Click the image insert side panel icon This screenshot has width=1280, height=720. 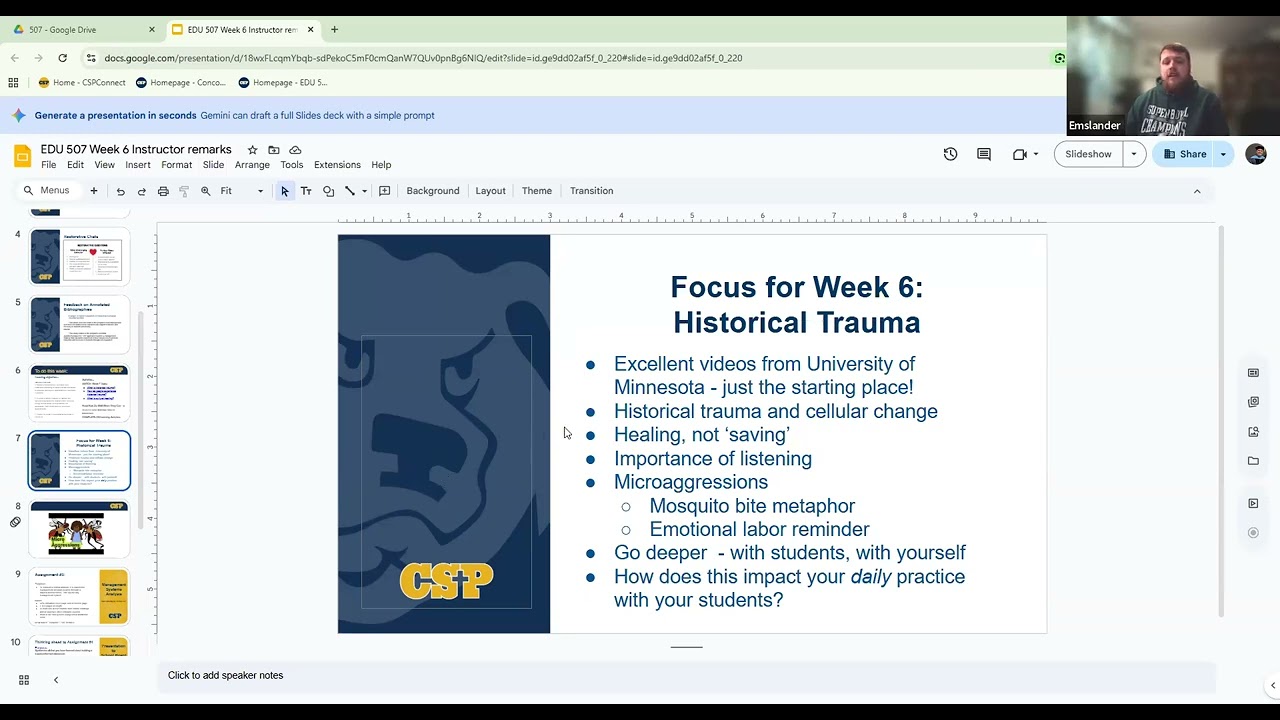[1253, 432]
